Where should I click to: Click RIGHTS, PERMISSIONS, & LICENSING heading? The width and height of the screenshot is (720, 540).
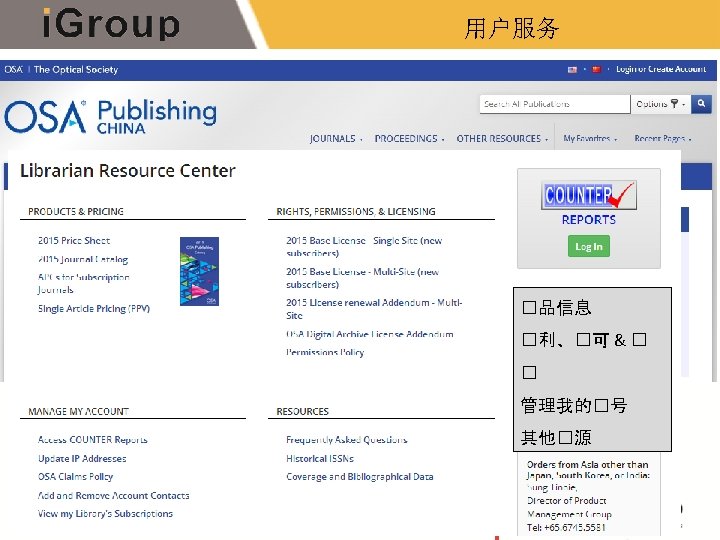(356, 212)
